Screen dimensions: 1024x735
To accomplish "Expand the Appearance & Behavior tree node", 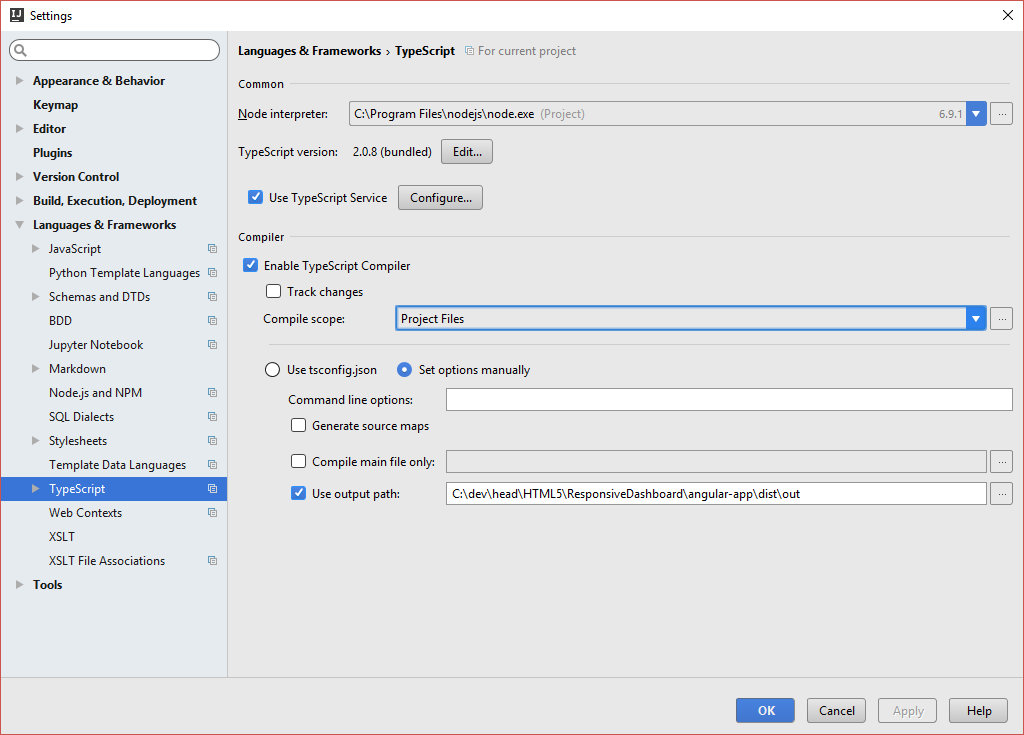I will click(19, 81).
